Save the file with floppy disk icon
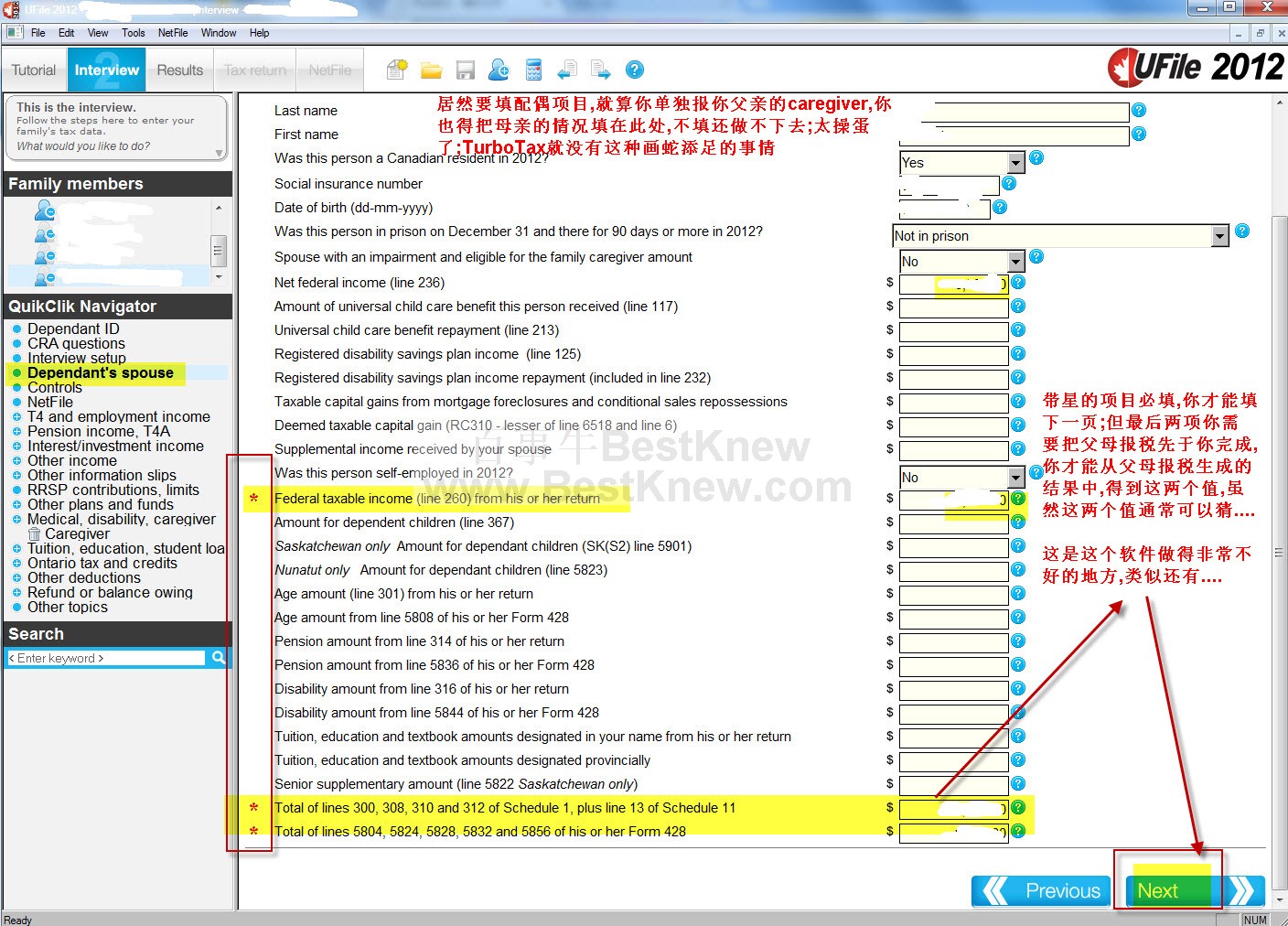Viewport: 1288px width, 926px height. [x=465, y=70]
